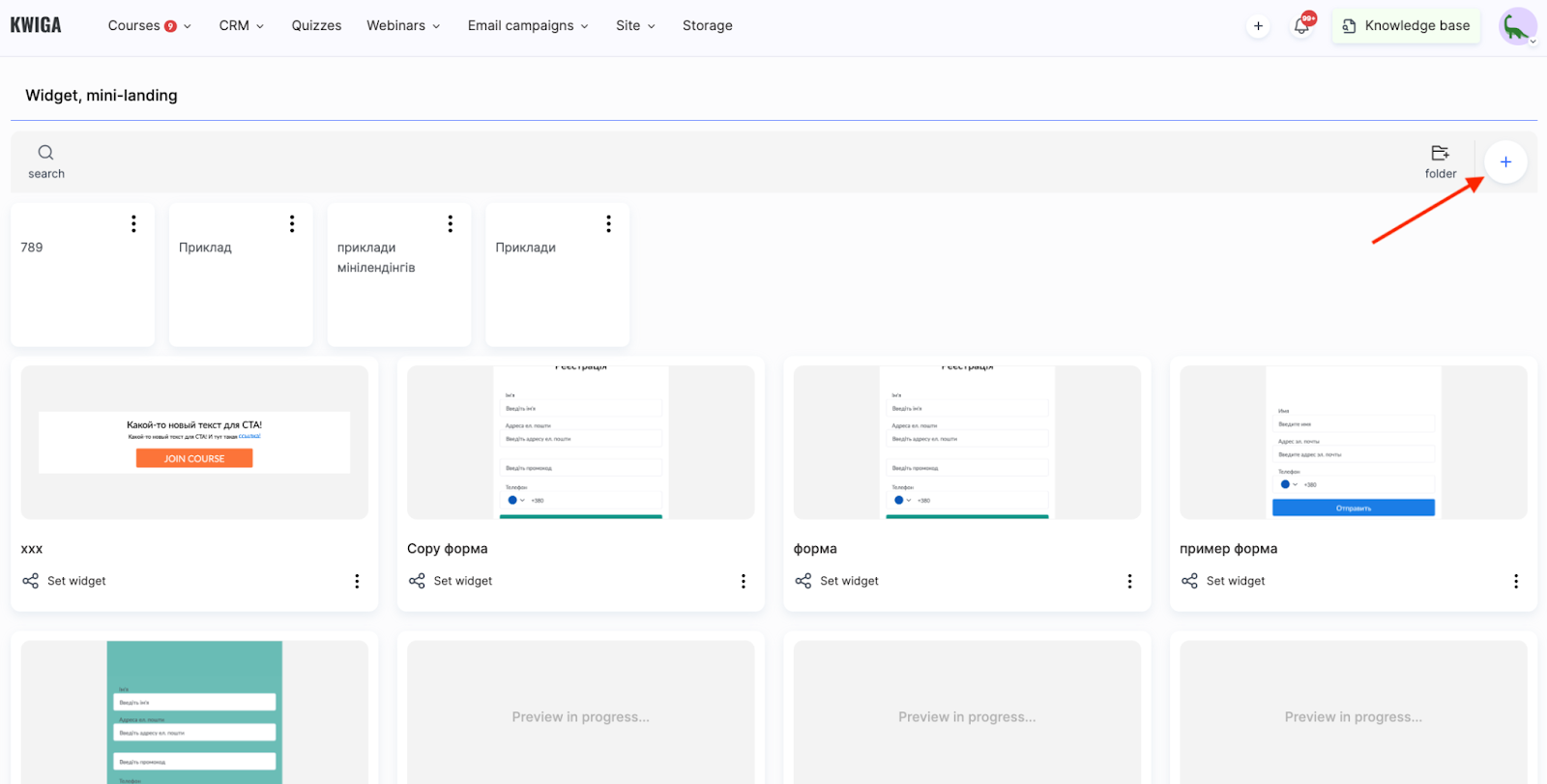Open three-dot menu on 789 folder

[133, 224]
